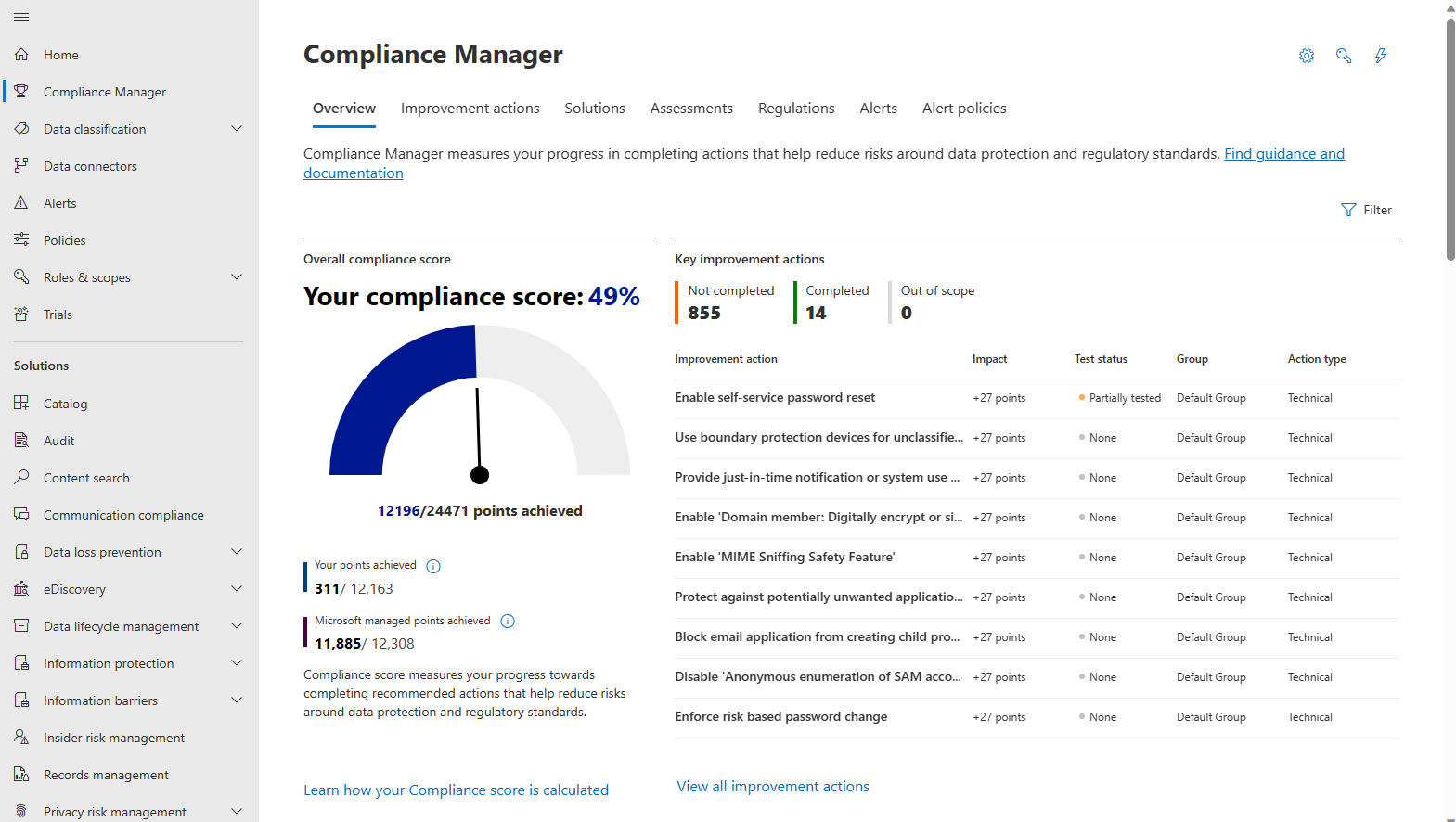Screen dimensions: 1456x822
Task: Click the Catalog icon
Action: (21, 403)
